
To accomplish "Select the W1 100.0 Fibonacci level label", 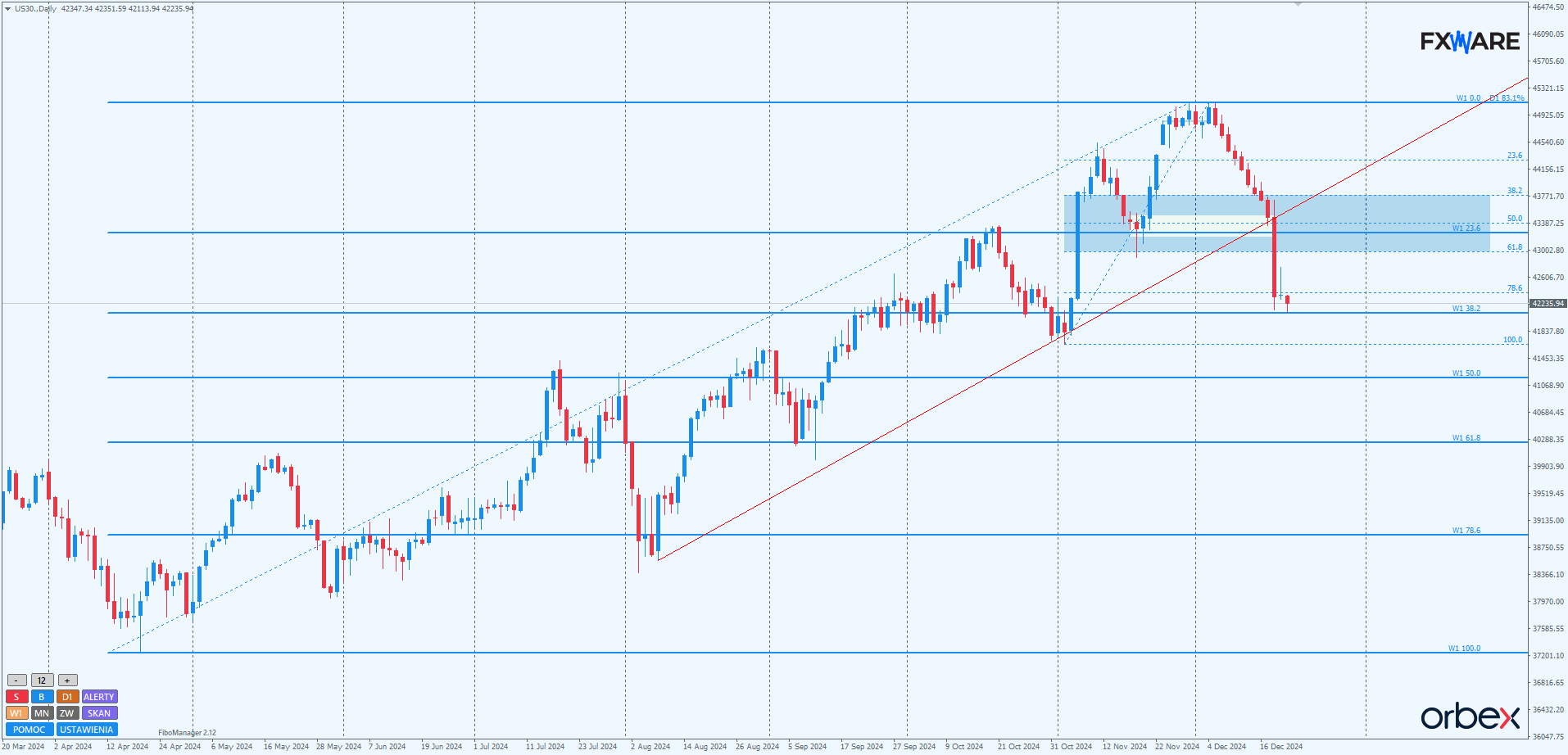I will pos(1464,649).
